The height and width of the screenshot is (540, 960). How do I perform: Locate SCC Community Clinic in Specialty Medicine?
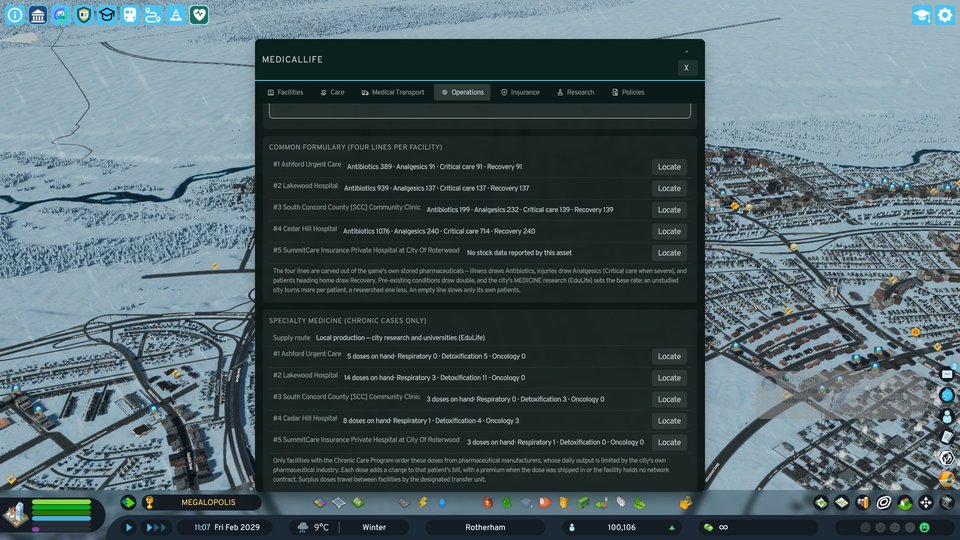tap(669, 399)
